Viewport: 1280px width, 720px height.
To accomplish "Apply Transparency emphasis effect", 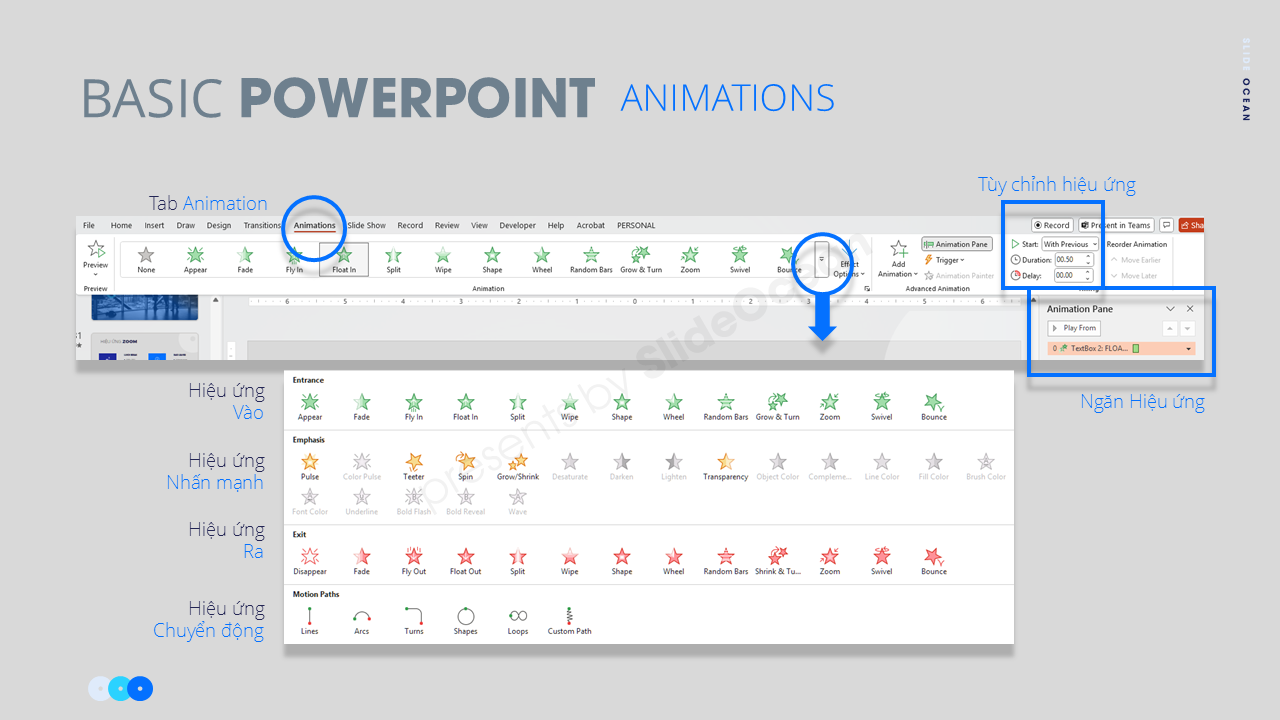I will coord(726,466).
